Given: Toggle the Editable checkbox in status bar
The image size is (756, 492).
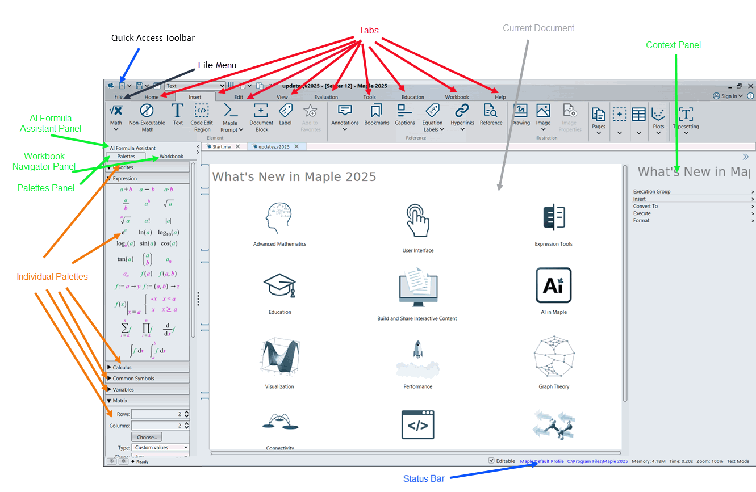Looking at the screenshot, I should tap(491, 461).
